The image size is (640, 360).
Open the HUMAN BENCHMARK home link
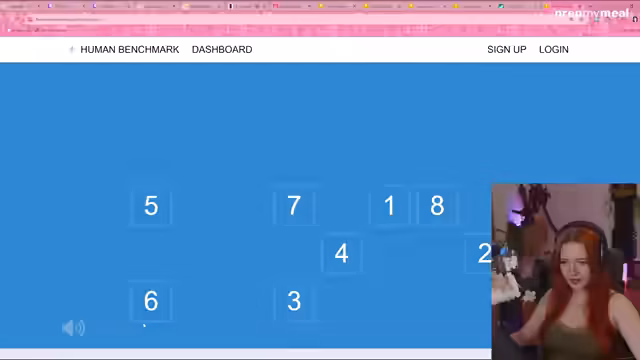[129, 49]
